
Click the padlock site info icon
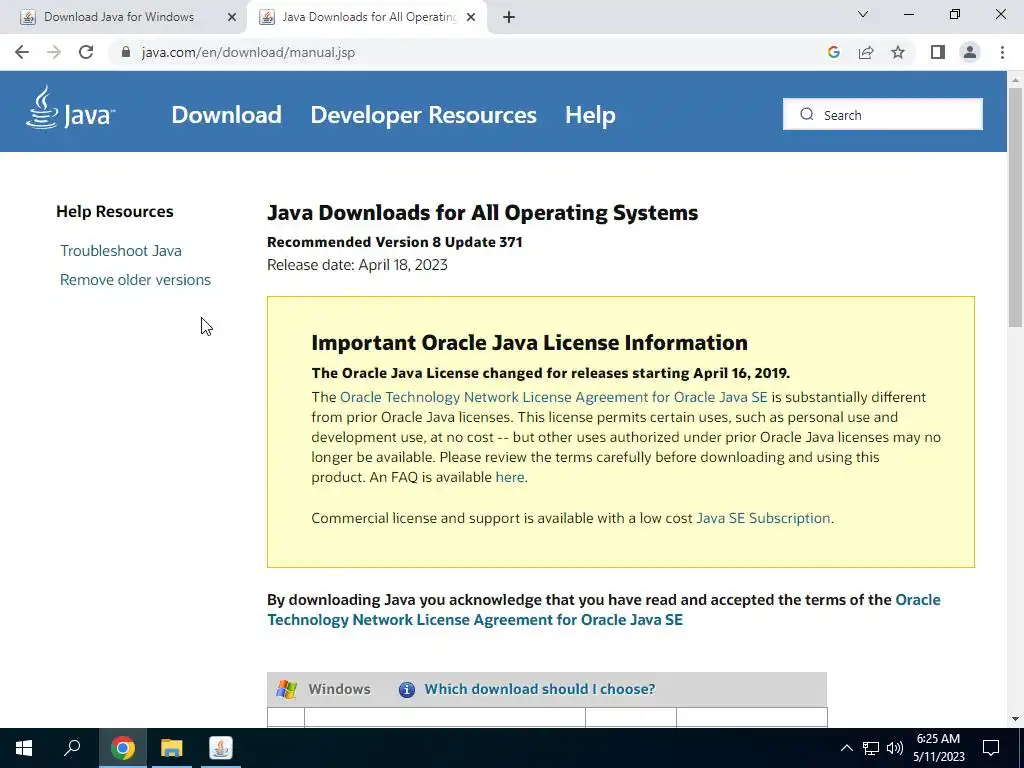coord(126,52)
